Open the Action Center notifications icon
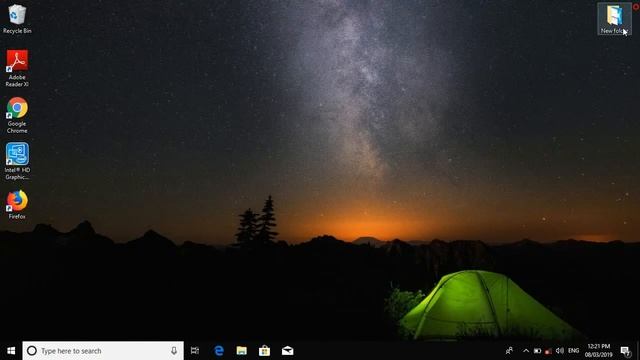Screen dimensions: 640x360 (625, 351)
